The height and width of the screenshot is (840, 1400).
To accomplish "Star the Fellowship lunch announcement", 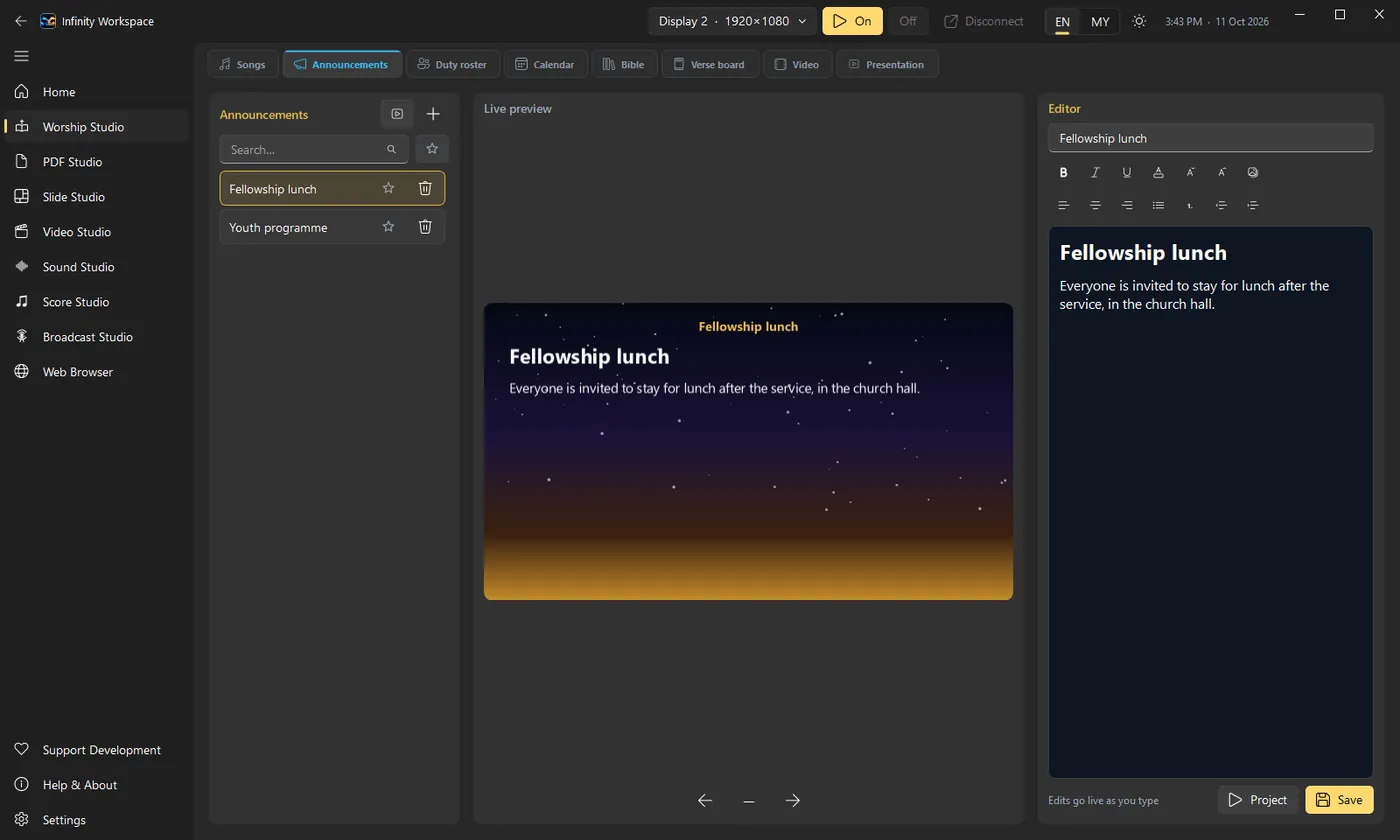I will 389,188.
